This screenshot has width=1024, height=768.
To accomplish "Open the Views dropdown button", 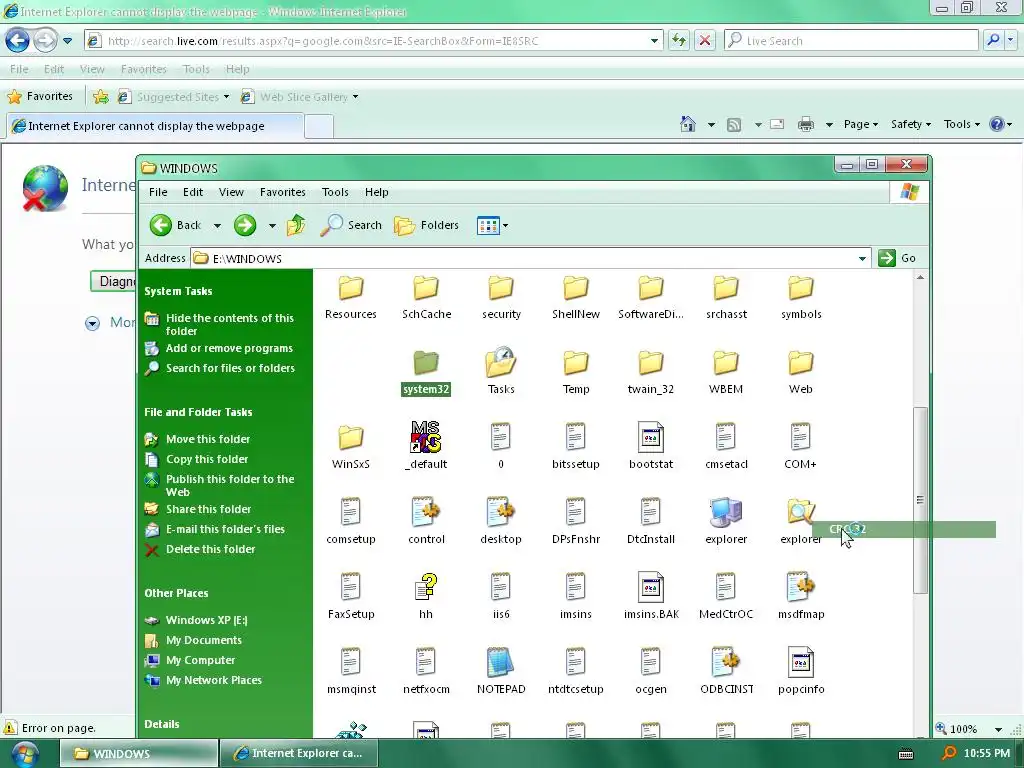I will click(x=492, y=225).
